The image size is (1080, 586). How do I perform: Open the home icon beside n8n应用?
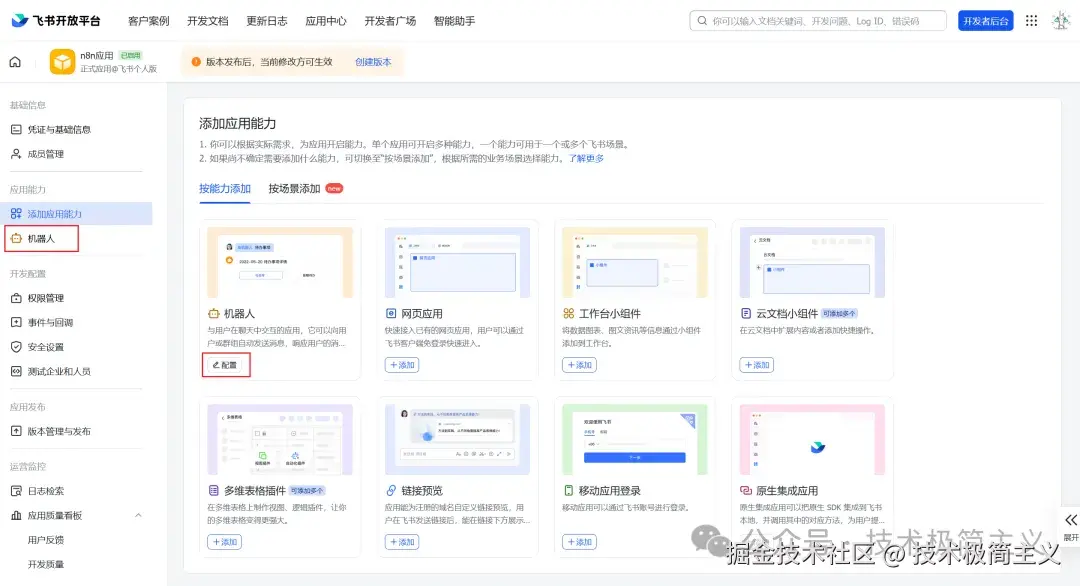(x=15, y=62)
